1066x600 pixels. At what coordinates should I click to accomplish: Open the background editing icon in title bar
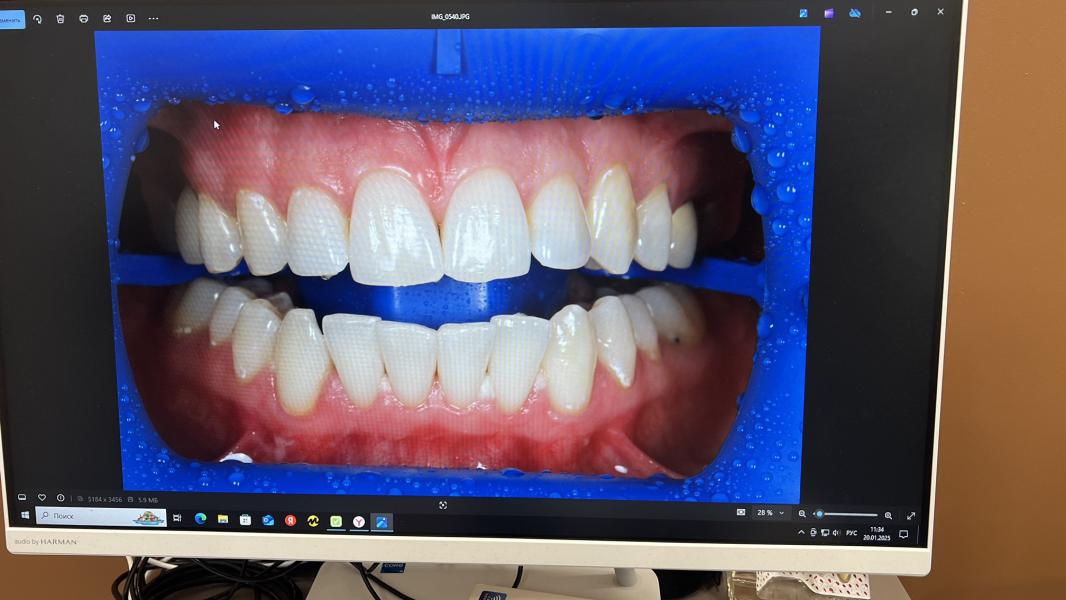804,13
